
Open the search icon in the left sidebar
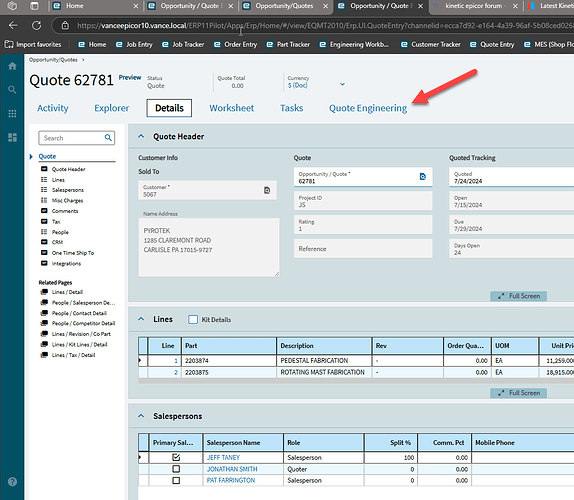click(12, 89)
